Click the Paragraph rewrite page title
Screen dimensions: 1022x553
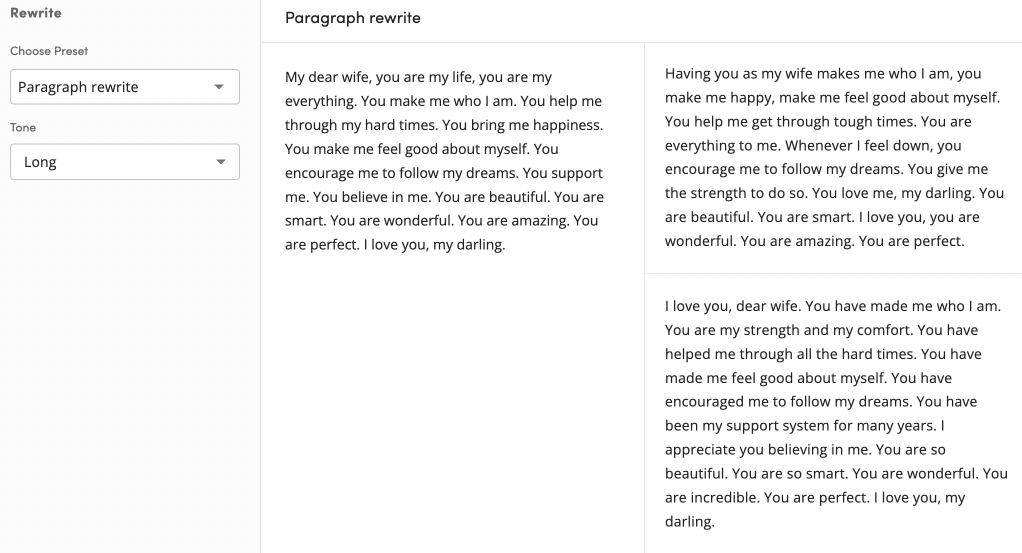tap(352, 18)
